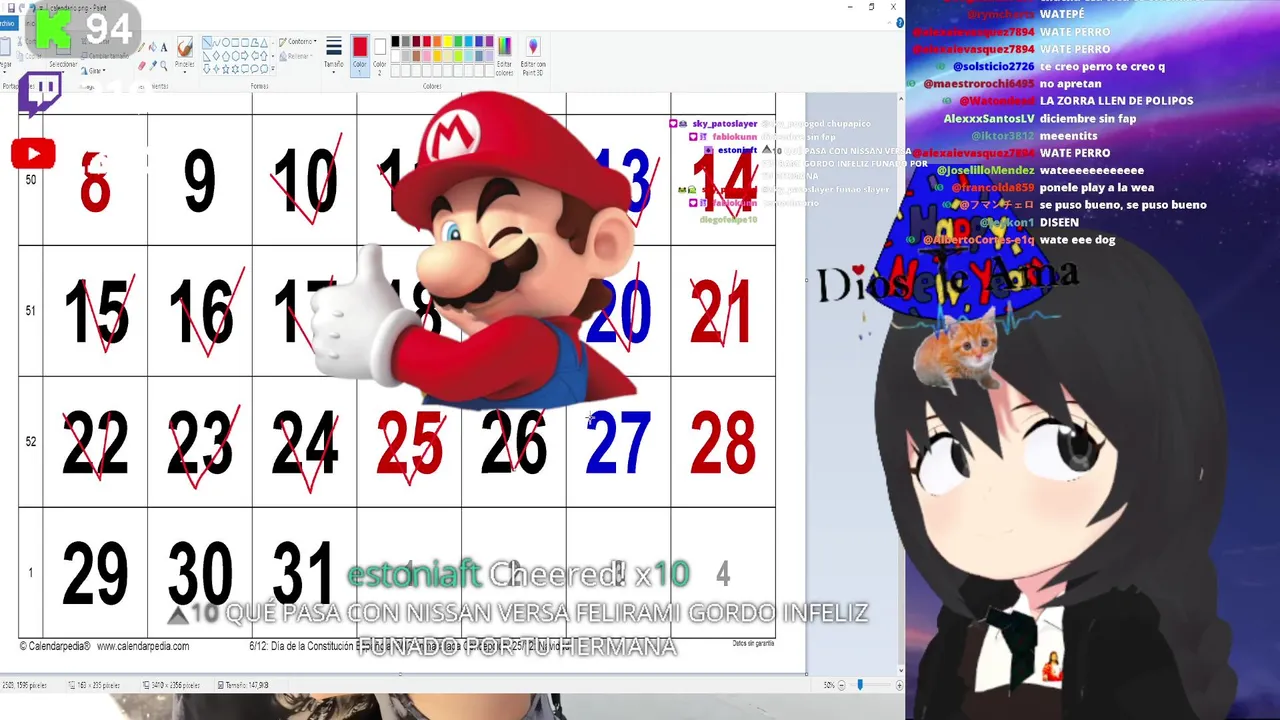This screenshot has width=1280, height=720.
Task: Choose the Rectangle shape
Action: tap(235, 42)
